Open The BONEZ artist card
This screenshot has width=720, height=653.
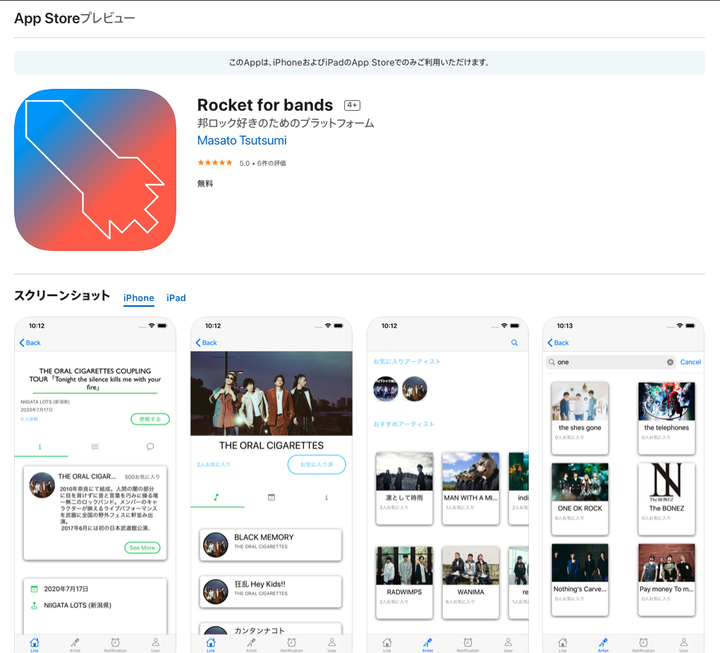pos(667,499)
